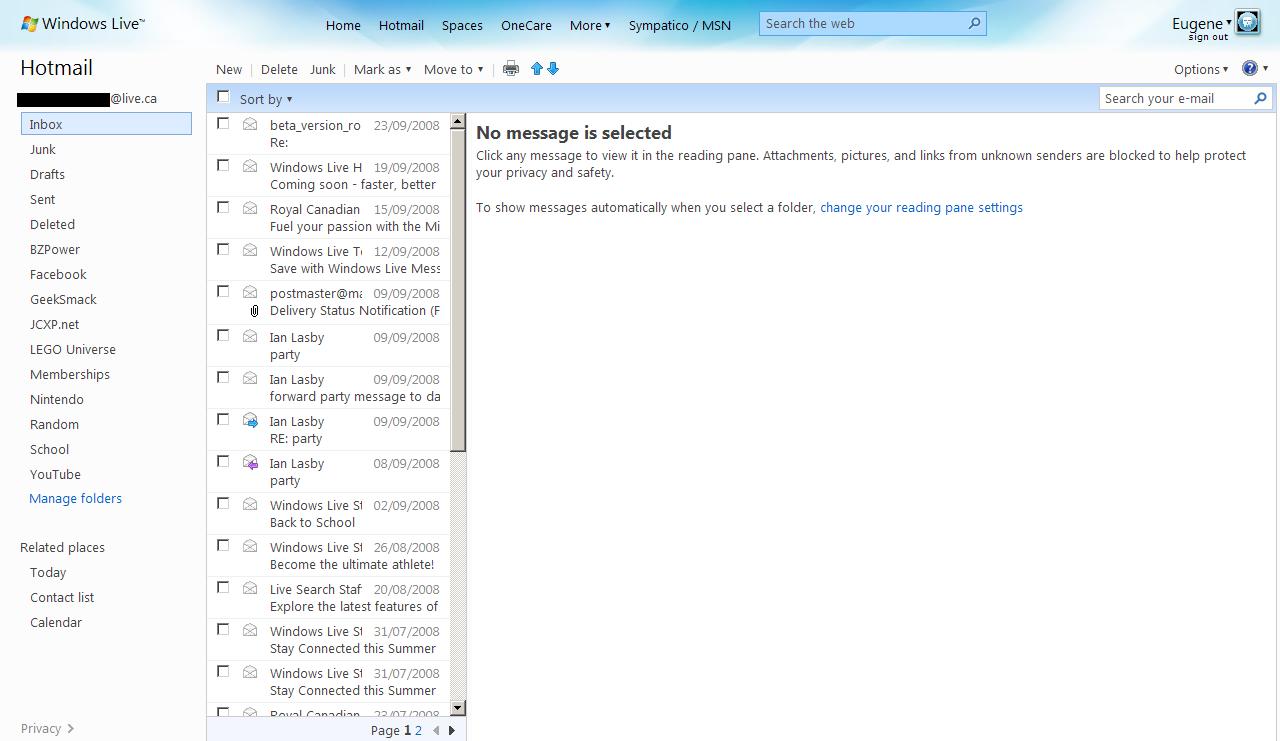Click the e-mail search magnifier icon
This screenshot has height=741, width=1280.
point(1261,98)
